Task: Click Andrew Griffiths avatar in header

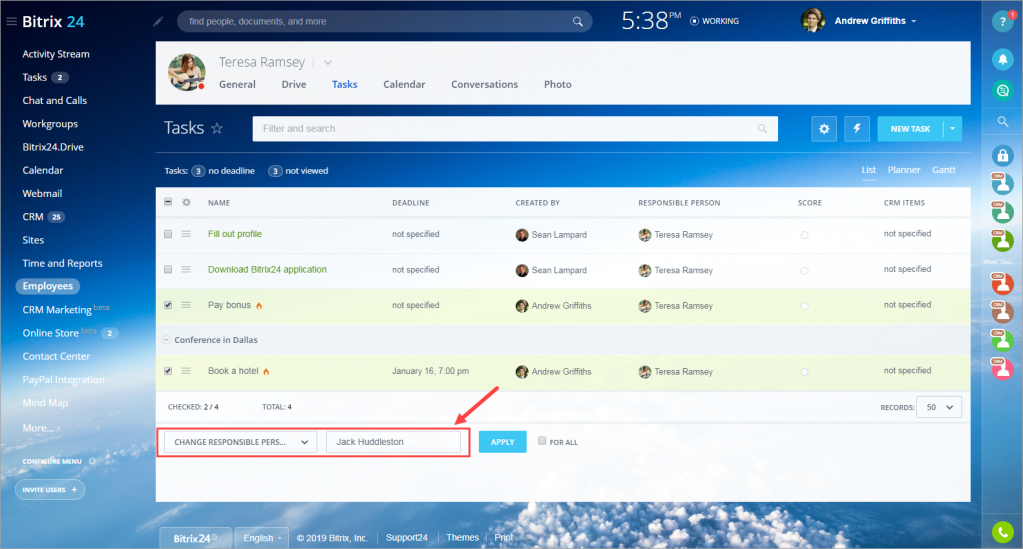Action: click(x=812, y=21)
